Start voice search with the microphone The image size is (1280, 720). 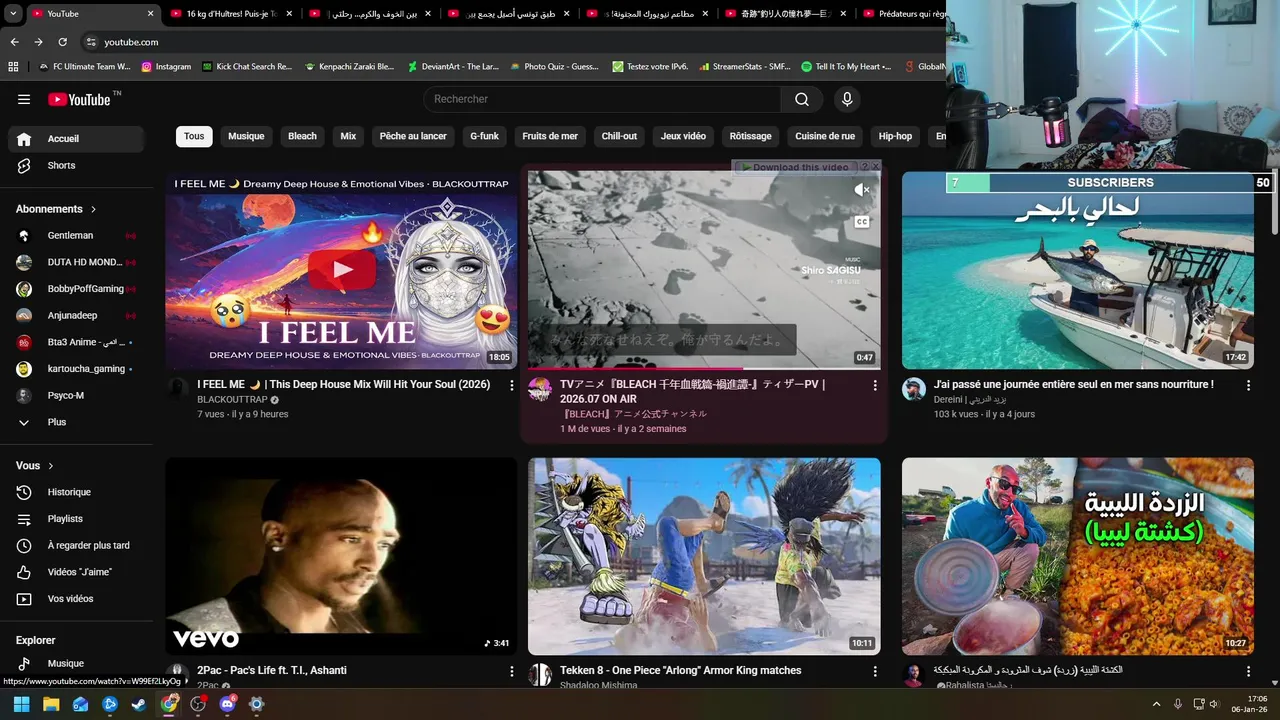(847, 99)
